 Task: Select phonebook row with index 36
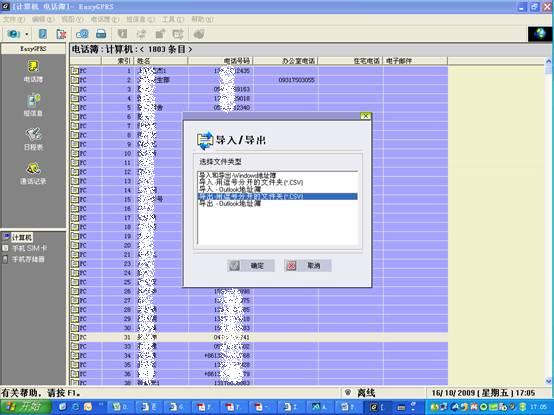click(x=259, y=374)
